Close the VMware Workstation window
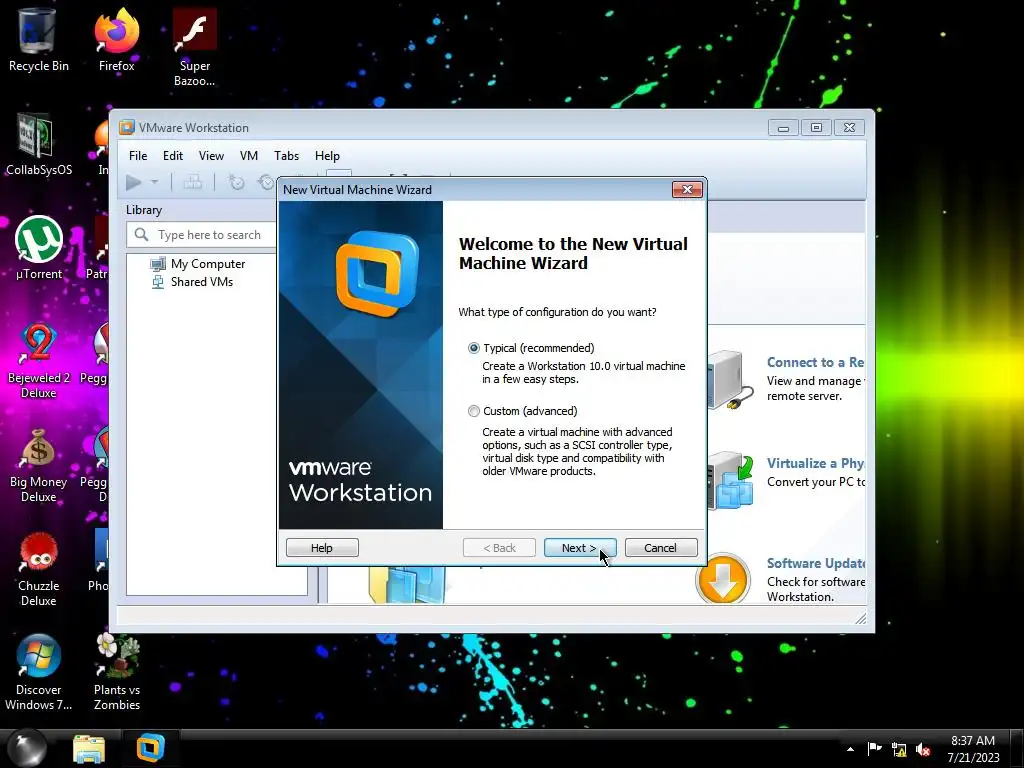The image size is (1024, 768). point(849,128)
